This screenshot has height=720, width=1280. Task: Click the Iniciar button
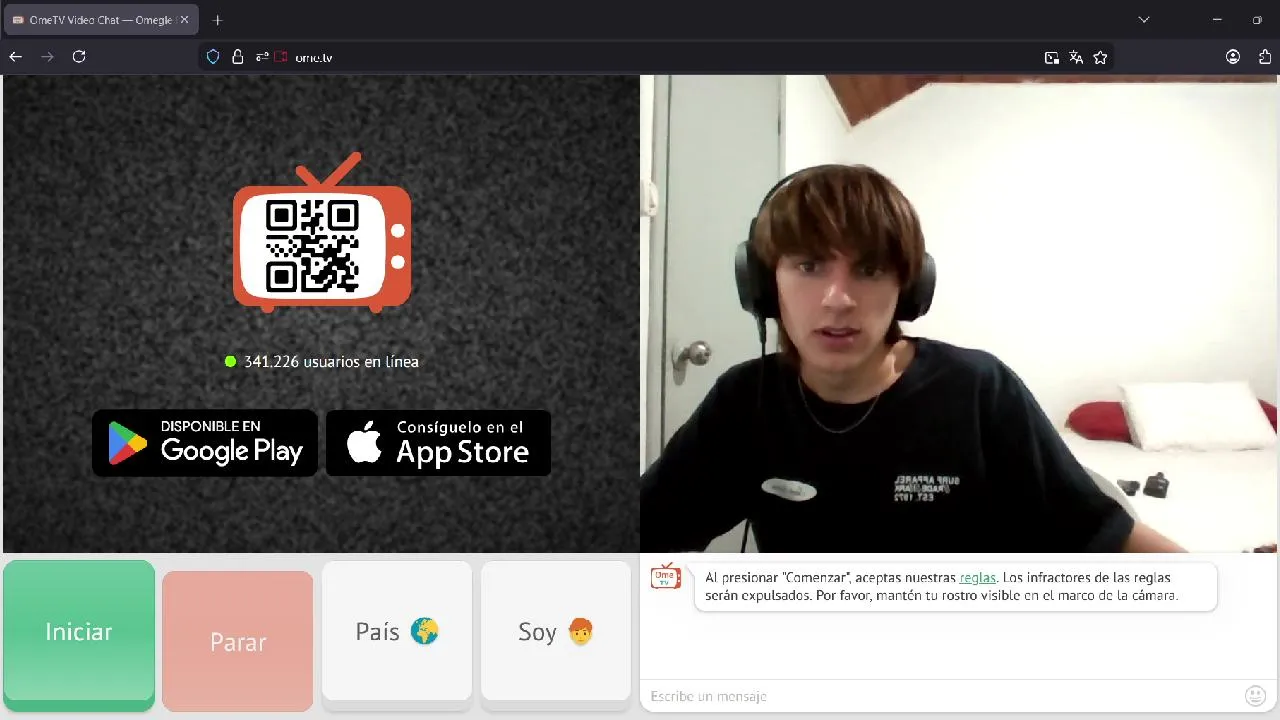coord(79,635)
